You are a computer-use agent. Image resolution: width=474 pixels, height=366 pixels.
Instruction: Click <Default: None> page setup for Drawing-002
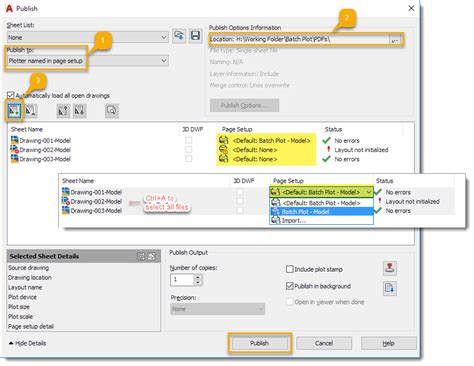pos(255,150)
